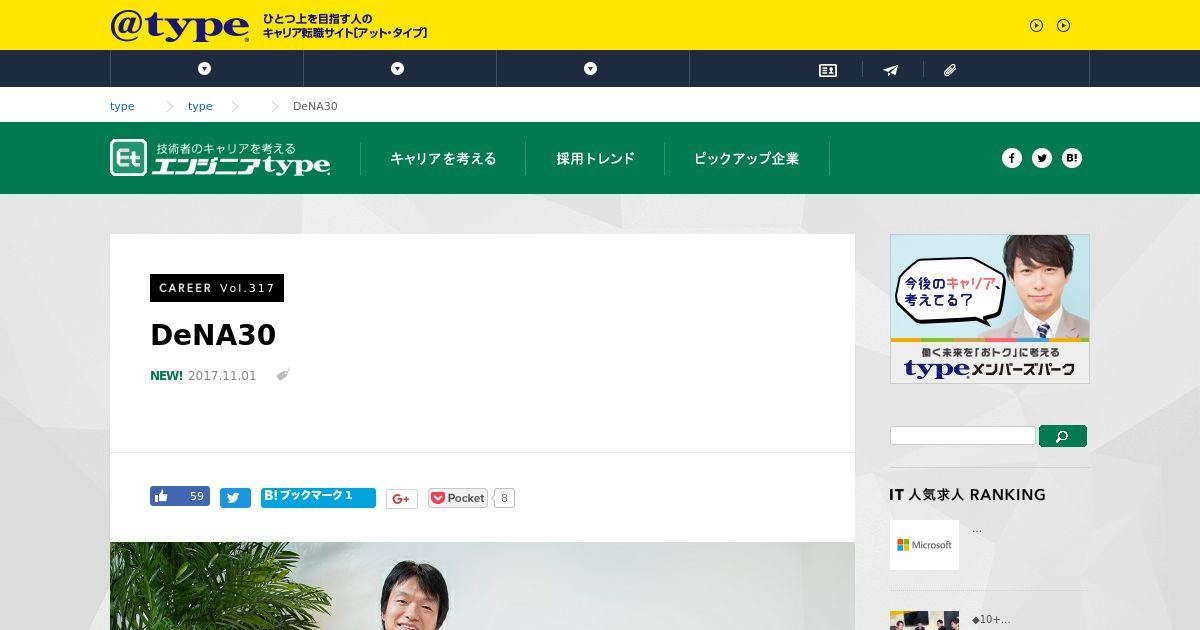Click the first play-arrow icon in yellow header

tap(1036, 26)
